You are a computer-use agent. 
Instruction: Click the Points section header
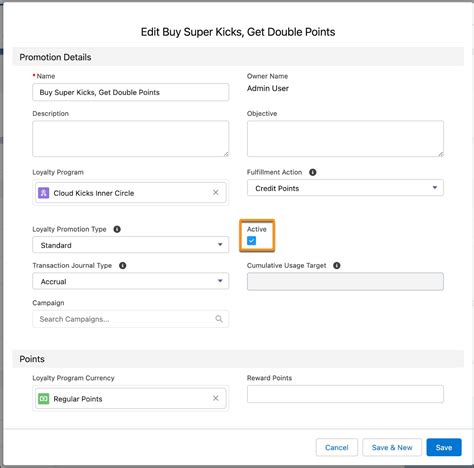tap(238, 359)
